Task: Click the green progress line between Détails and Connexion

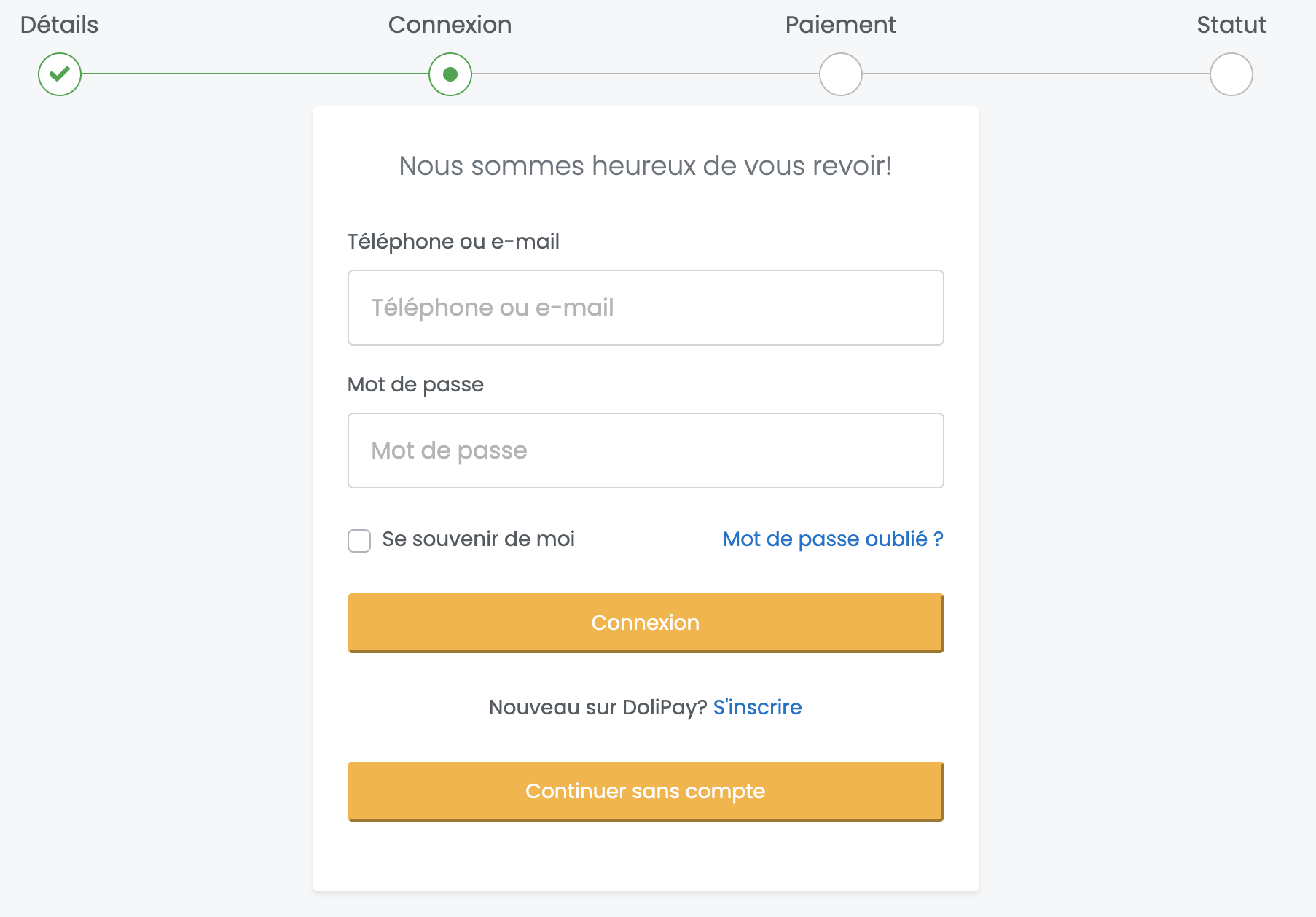Action: (255, 74)
